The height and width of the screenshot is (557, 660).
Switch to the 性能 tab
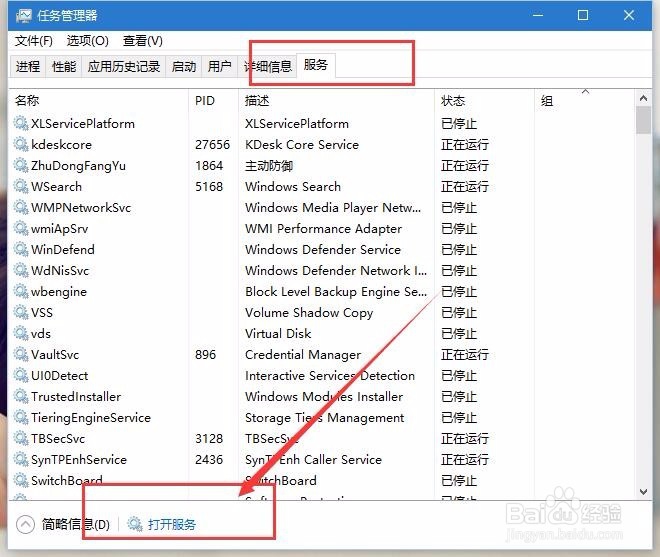(x=64, y=67)
